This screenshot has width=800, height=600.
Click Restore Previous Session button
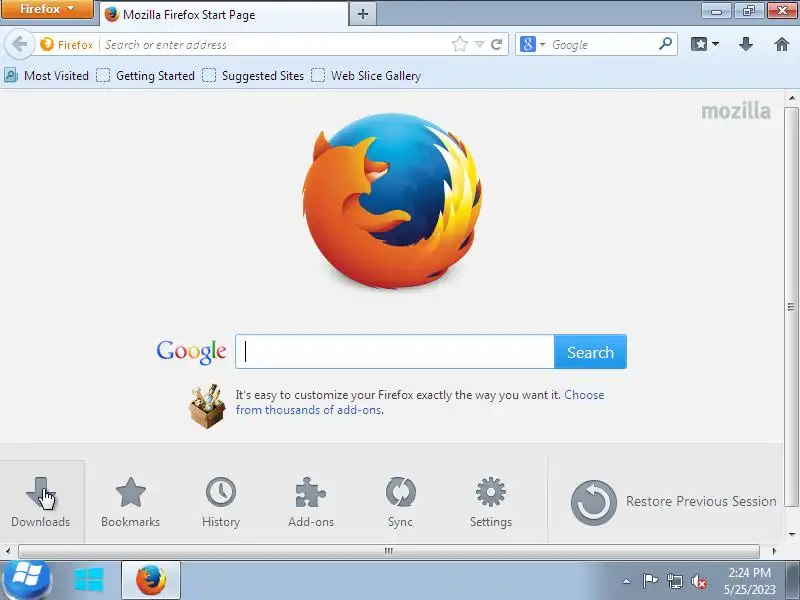click(673, 502)
